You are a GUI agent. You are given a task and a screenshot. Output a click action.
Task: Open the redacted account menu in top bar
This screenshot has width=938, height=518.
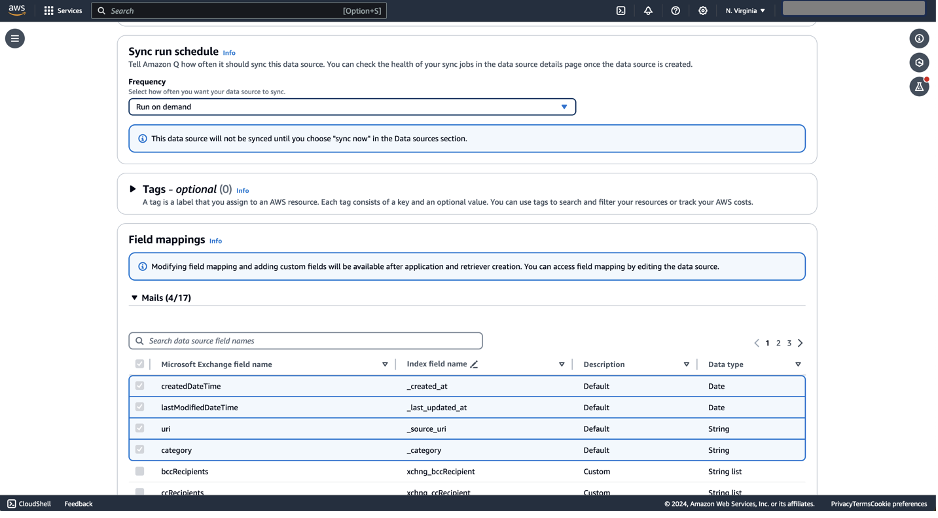(855, 8)
